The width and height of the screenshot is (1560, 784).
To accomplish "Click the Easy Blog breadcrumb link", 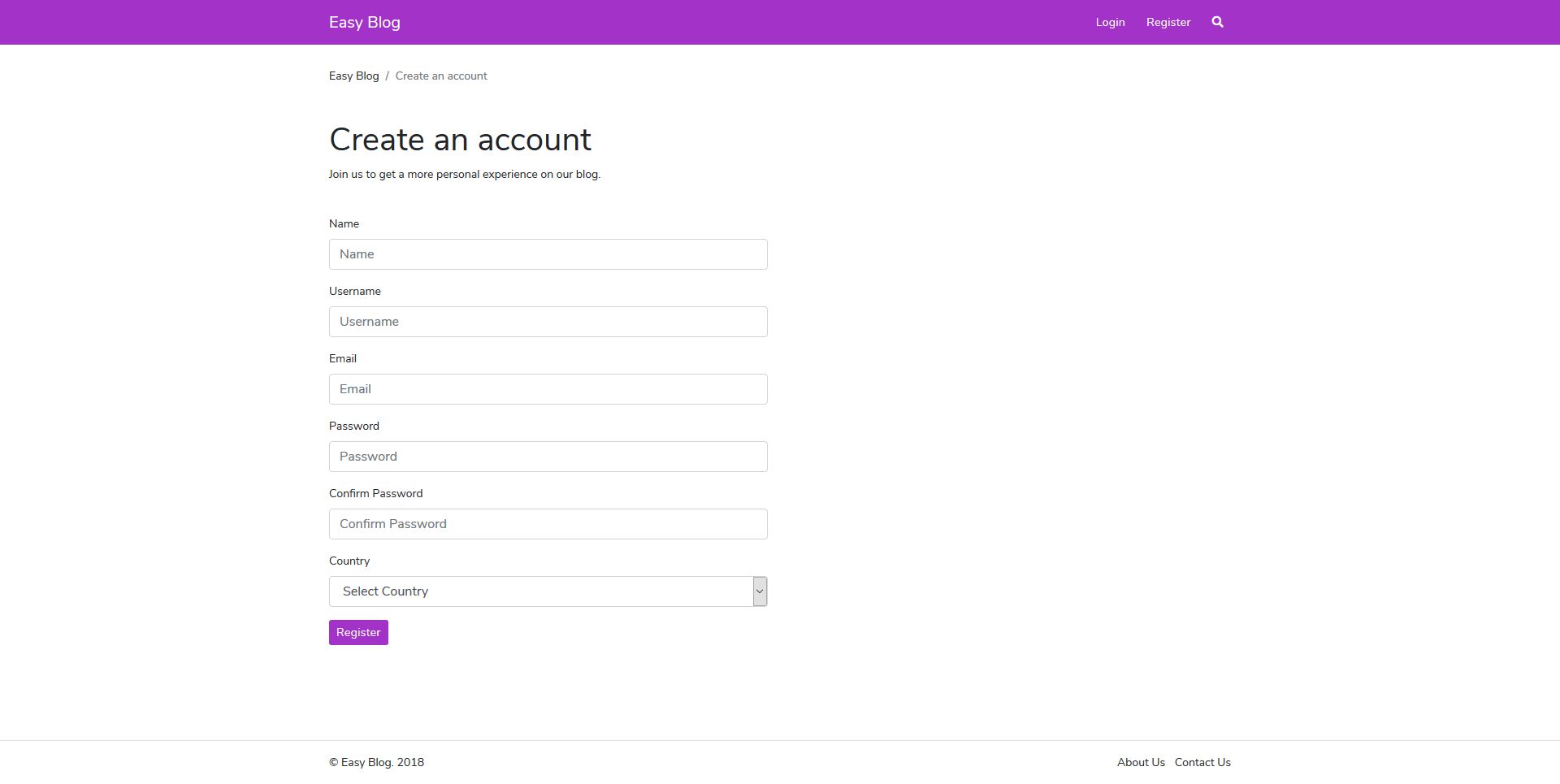I will [353, 76].
